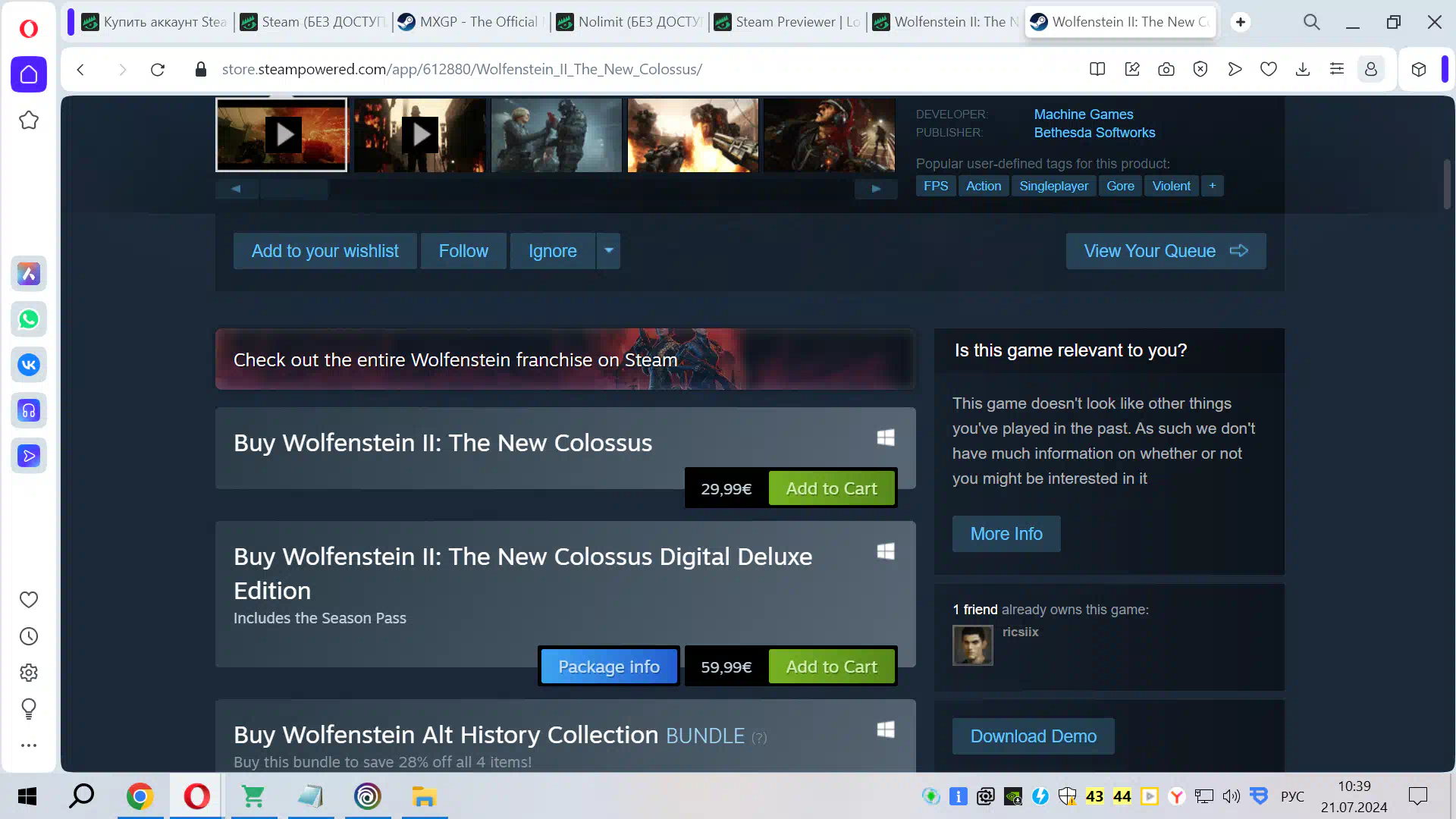Viewport: 1456px width, 819px height.
Task: Take a snapshot with camera icon
Action: click(1166, 70)
